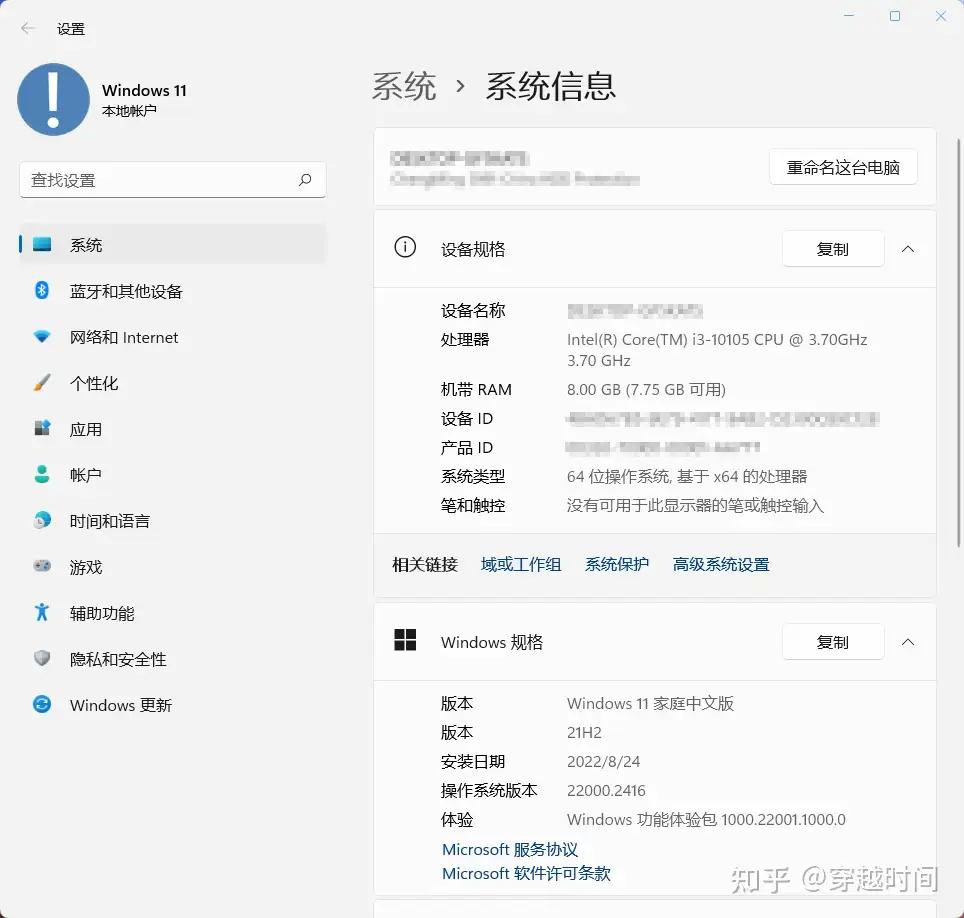Click 重命名这台电脑 button
This screenshot has height=918, width=964.
pyautogui.click(x=843, y=167)
